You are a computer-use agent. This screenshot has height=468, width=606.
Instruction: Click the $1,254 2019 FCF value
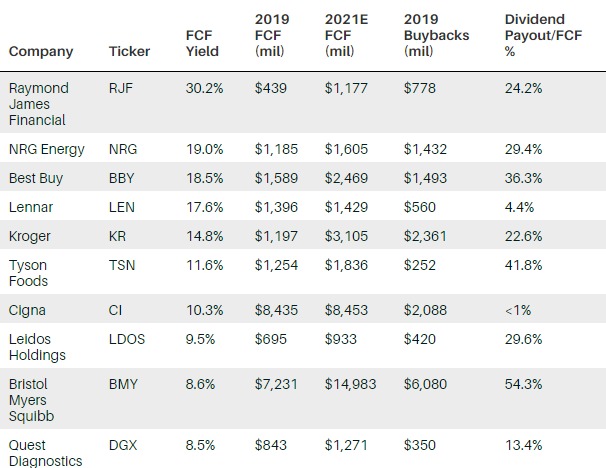point(276,265)
